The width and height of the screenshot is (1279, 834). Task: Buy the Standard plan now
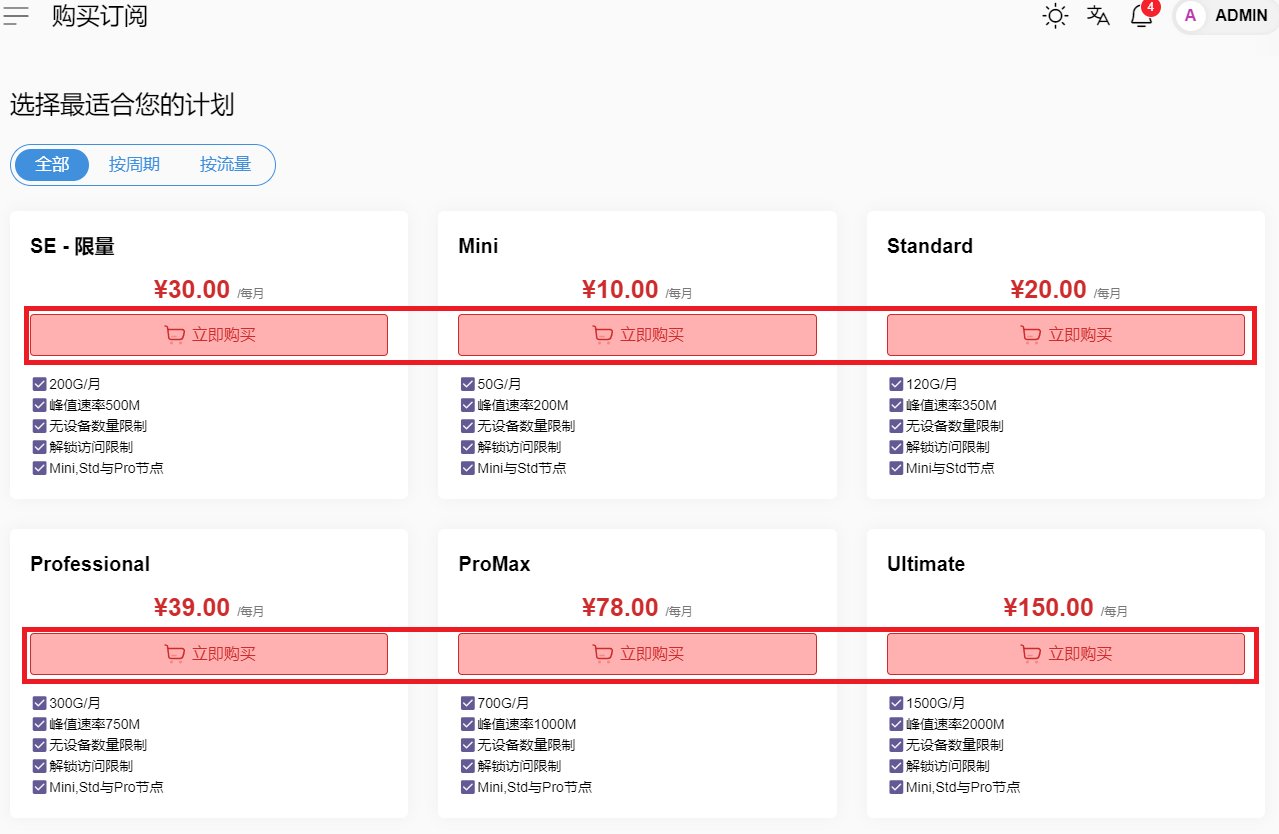coord(1065,335)
